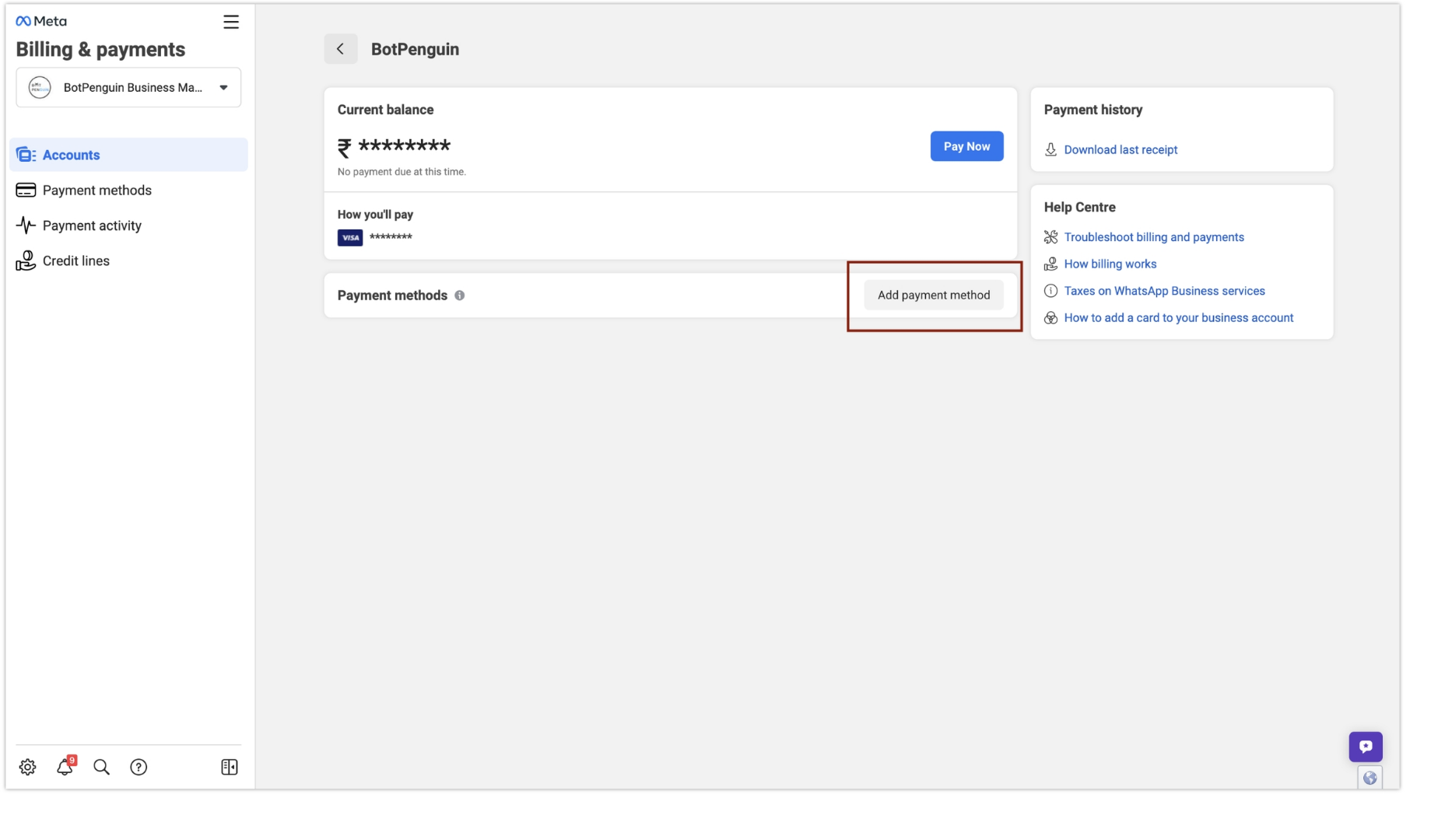Click the Meta logo

click(x=40, y=21)
